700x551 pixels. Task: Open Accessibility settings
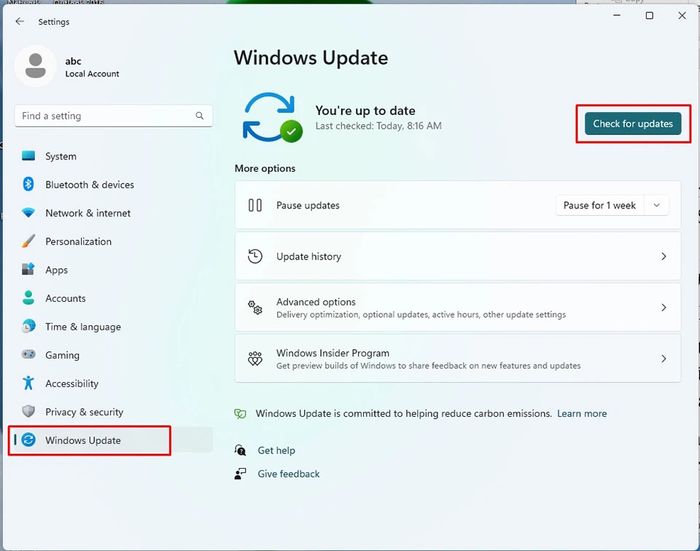point(113,383)
